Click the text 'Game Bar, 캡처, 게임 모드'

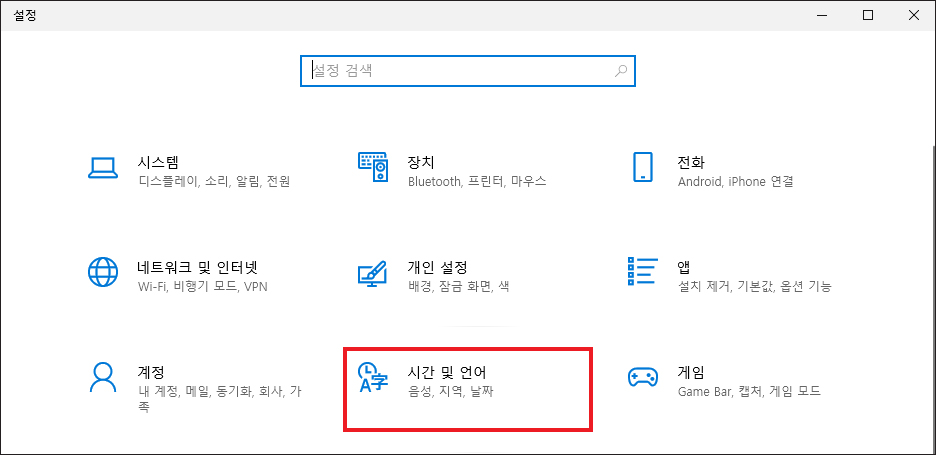[x=750, y=392]
